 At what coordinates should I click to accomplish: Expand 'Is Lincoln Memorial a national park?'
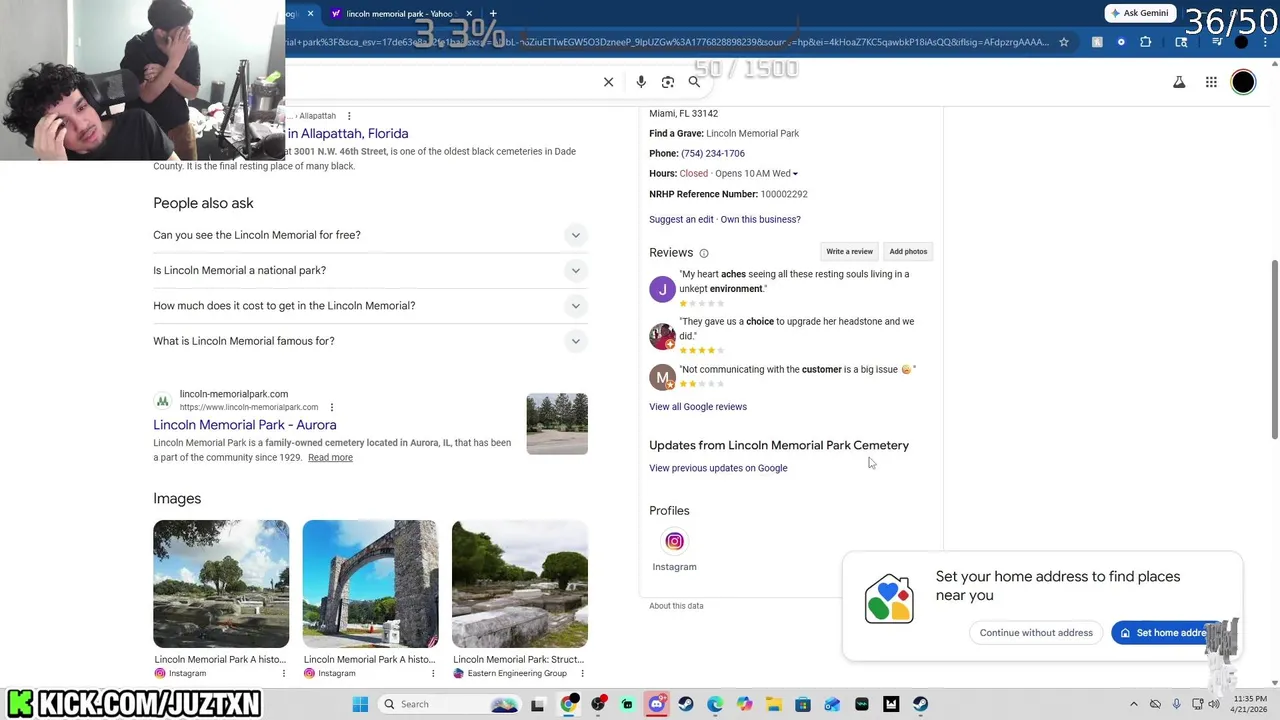(370, 270)
